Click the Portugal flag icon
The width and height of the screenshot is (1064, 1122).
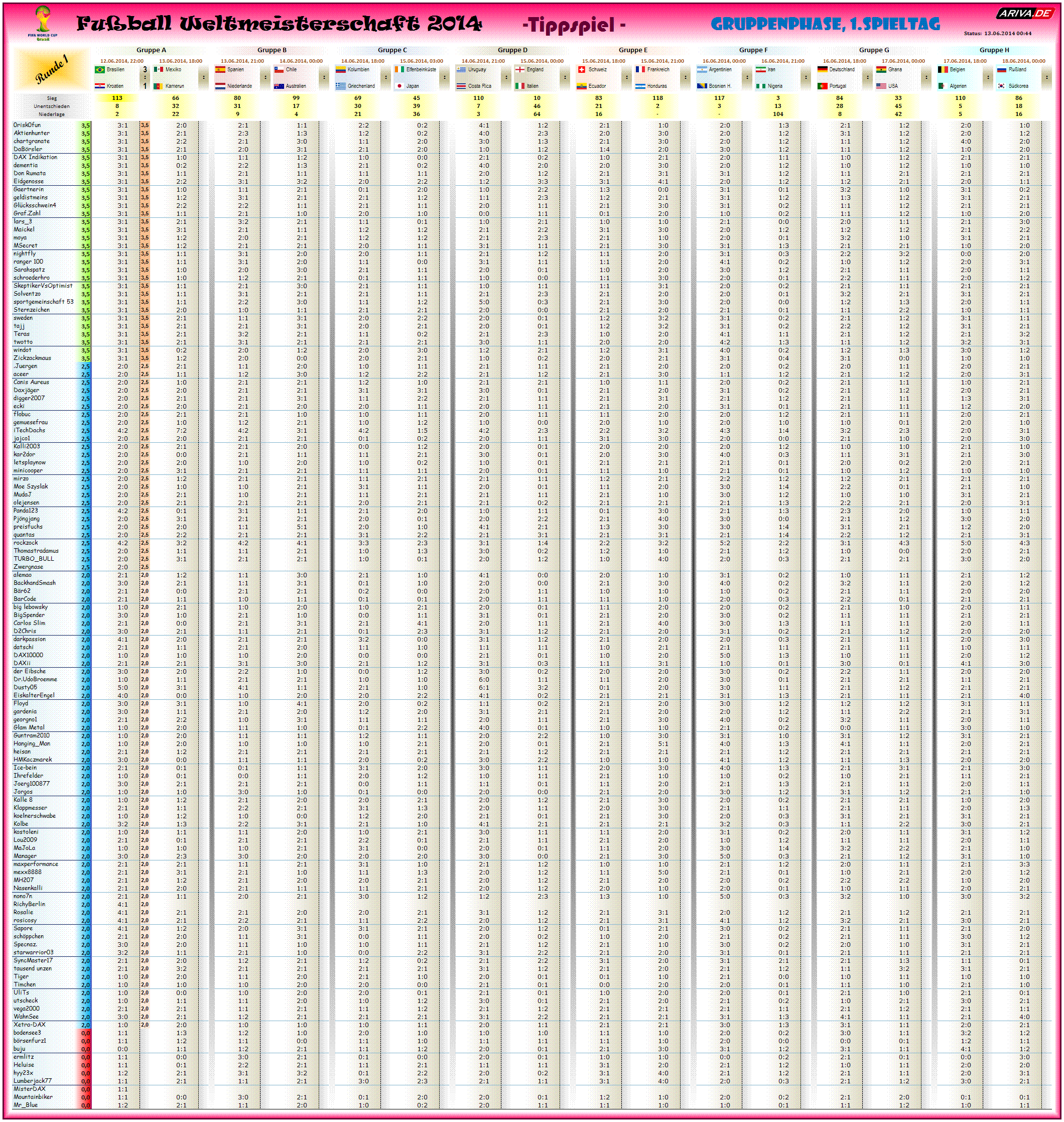[823, 86]
